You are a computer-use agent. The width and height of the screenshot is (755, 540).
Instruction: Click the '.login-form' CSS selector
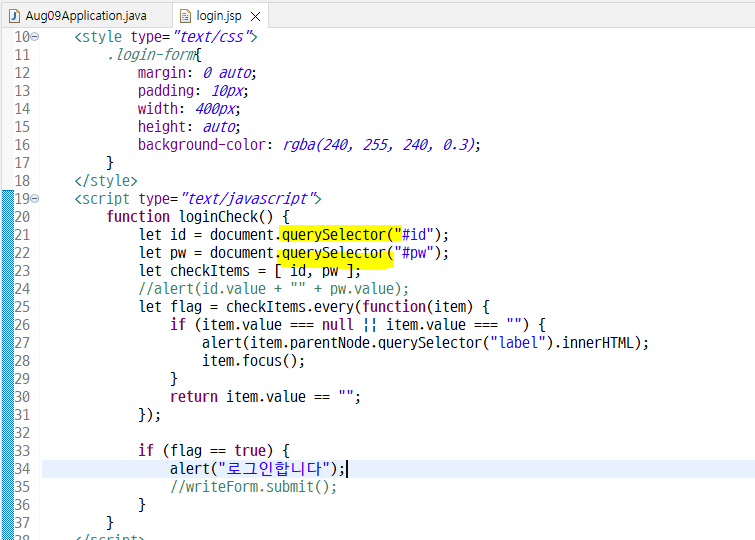pos(151,55)
